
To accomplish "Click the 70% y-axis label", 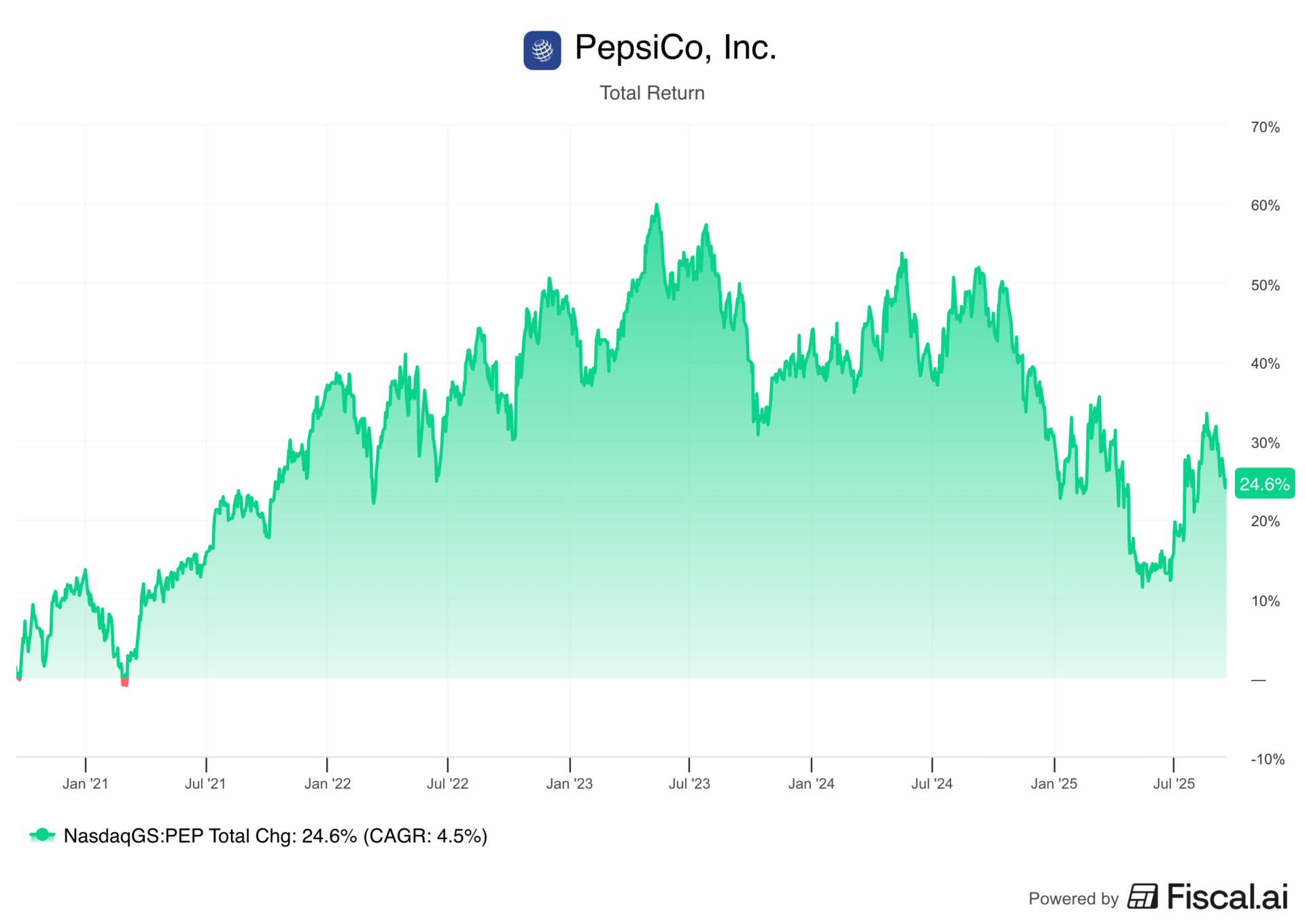I will click(x=1265, y=127).
